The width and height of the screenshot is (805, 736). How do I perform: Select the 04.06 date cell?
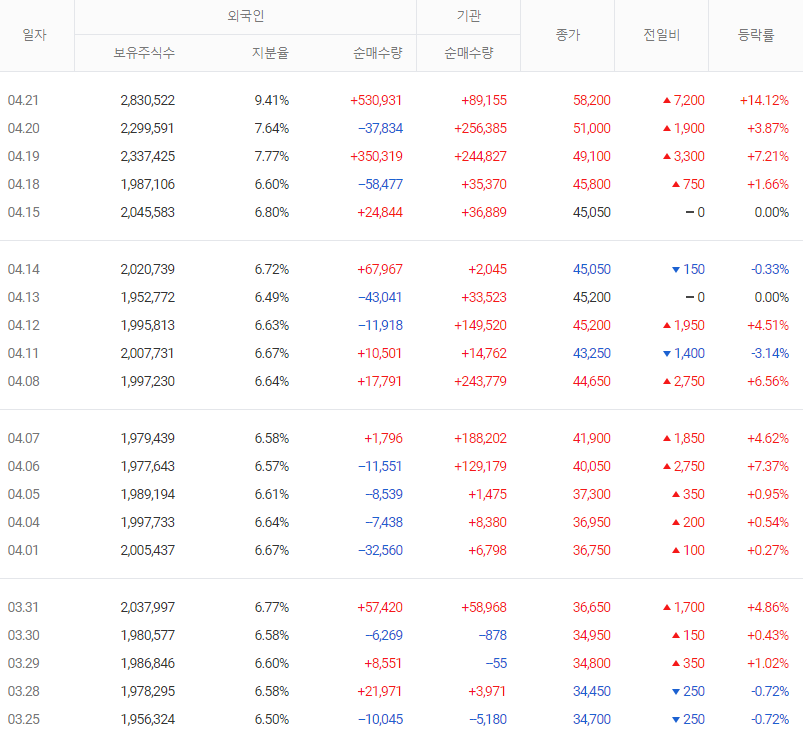(23, 466)
